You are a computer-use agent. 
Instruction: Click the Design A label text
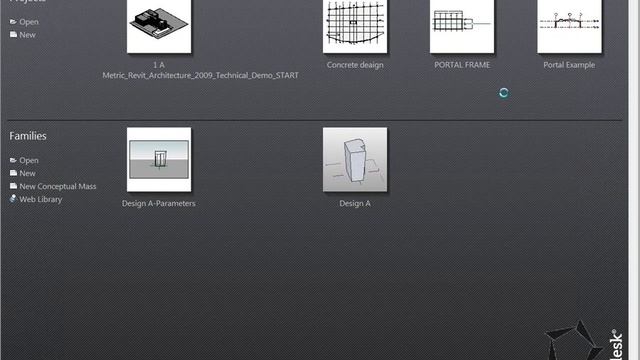(x=355, y=203)
